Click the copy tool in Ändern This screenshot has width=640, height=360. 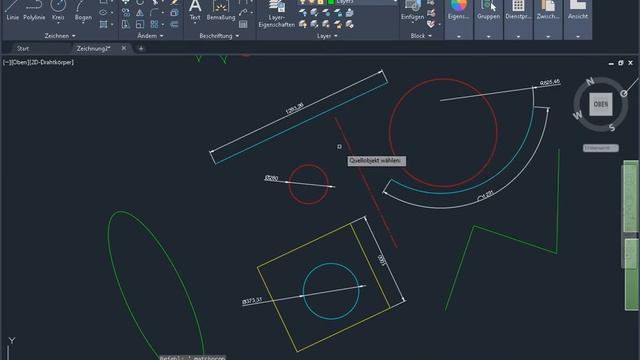click(126, 13)
